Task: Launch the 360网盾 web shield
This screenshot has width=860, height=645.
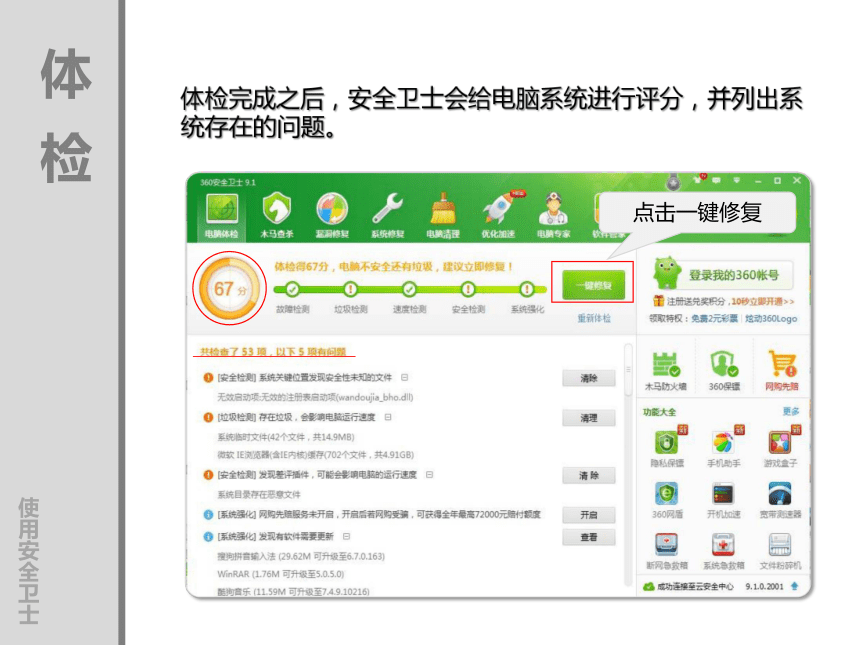Action: [667, 500]
